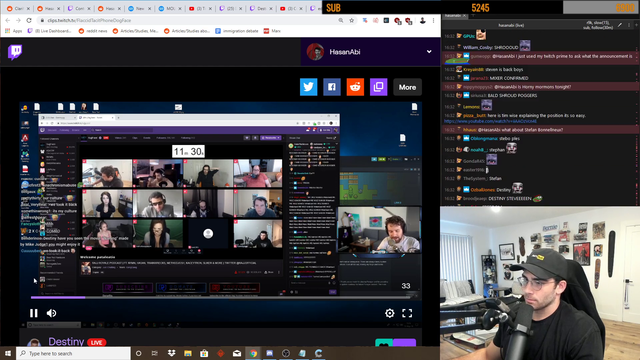Open the youtube.com link in chat
This screenshot has height=360, width=640.
click(x=490, y=121)
